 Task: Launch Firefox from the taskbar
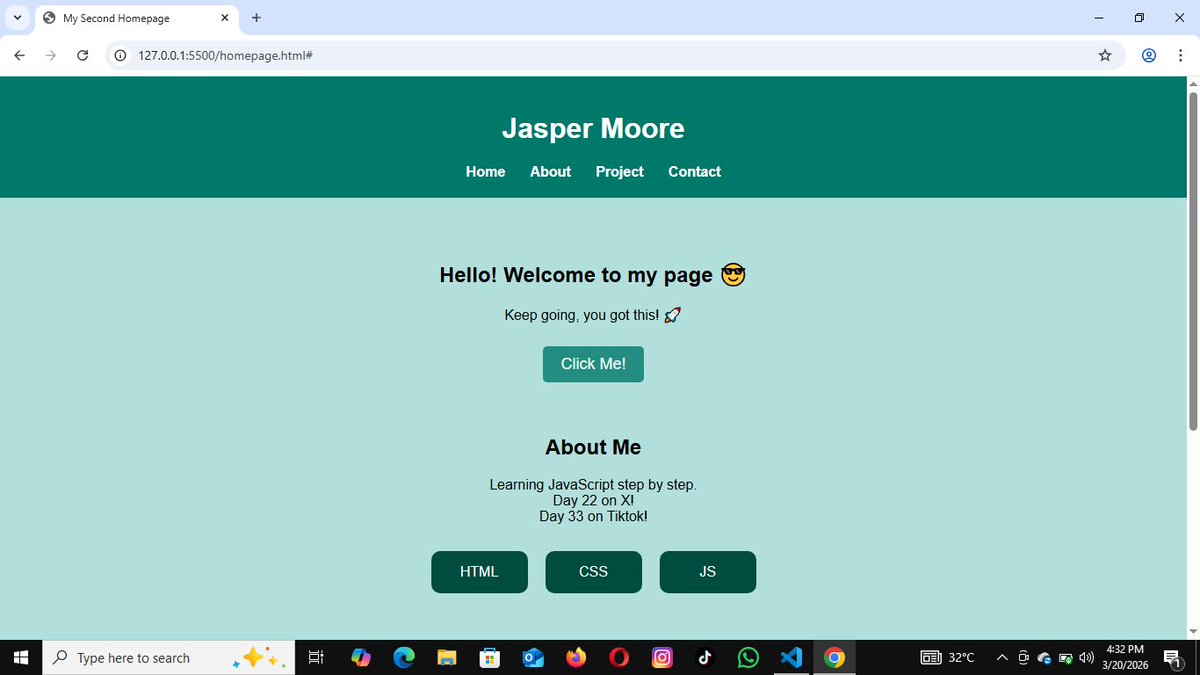coord(575,657)
